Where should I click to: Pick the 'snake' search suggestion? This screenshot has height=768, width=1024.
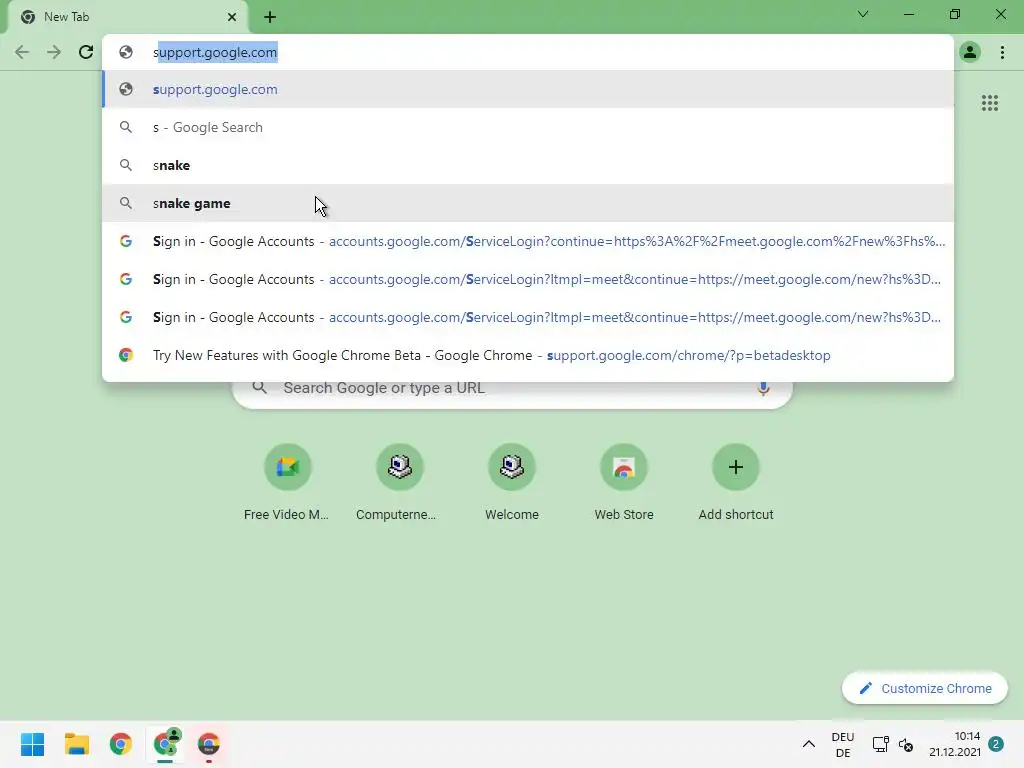point(528,165)
